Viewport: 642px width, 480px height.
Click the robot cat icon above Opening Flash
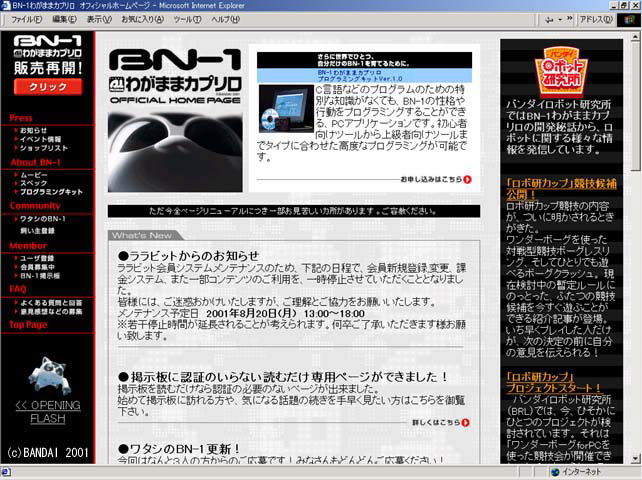pos(50,375)
